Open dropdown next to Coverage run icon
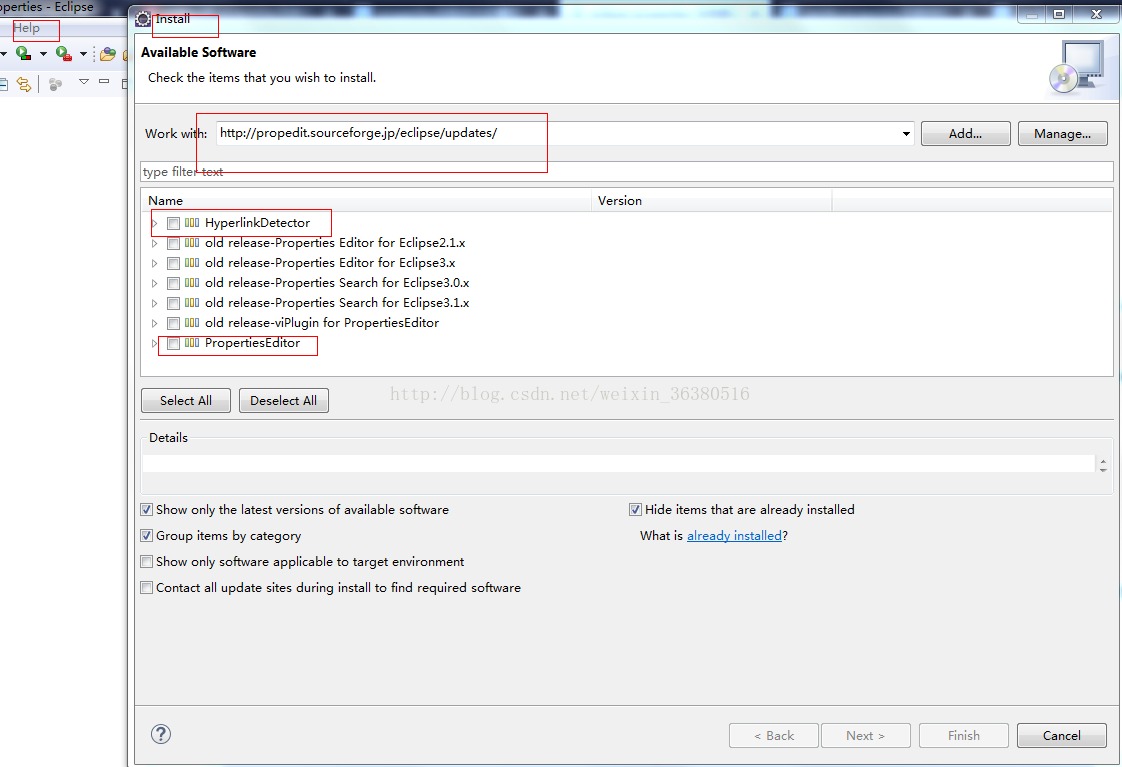The image size is (1122, 767). [x=43, y=54]
